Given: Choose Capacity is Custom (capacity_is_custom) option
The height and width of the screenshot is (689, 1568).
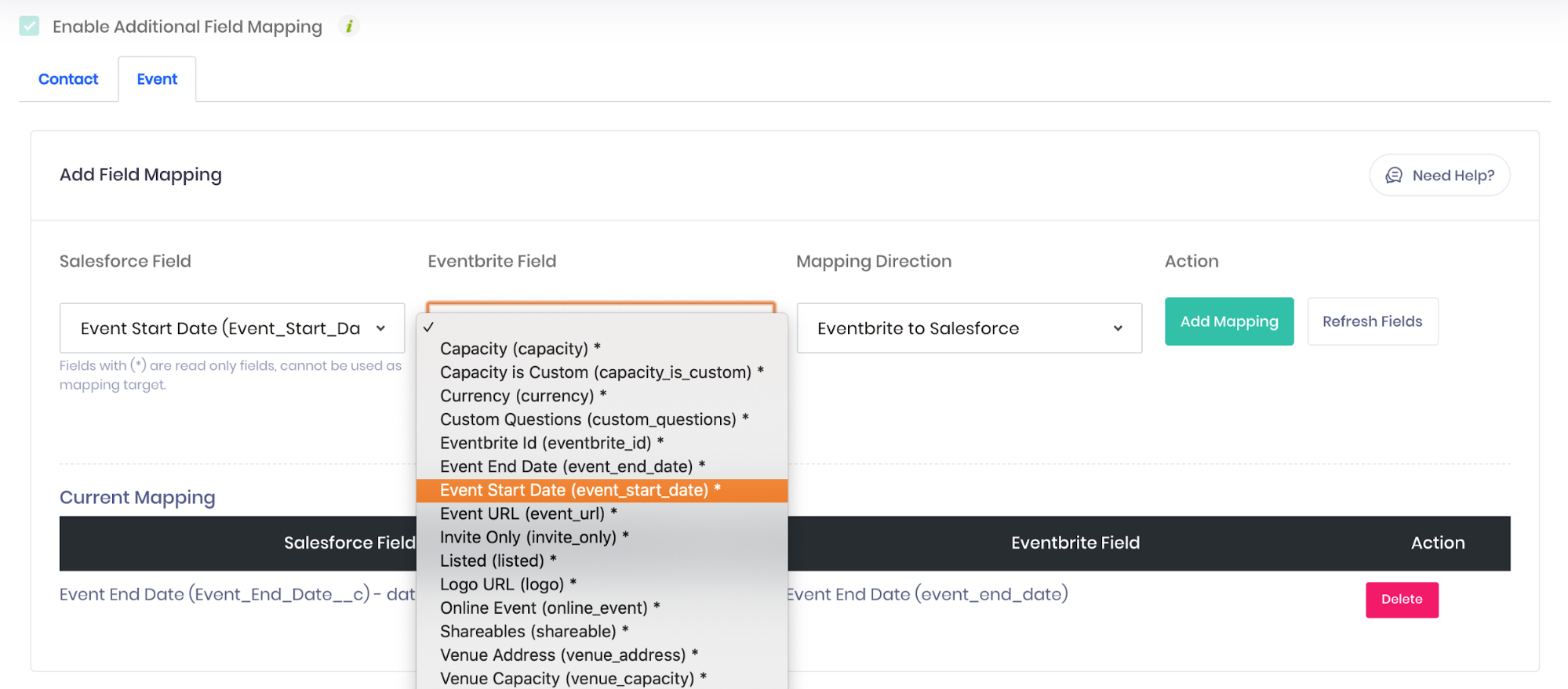Looking at the screenshot, I should (x=602, y=372).
